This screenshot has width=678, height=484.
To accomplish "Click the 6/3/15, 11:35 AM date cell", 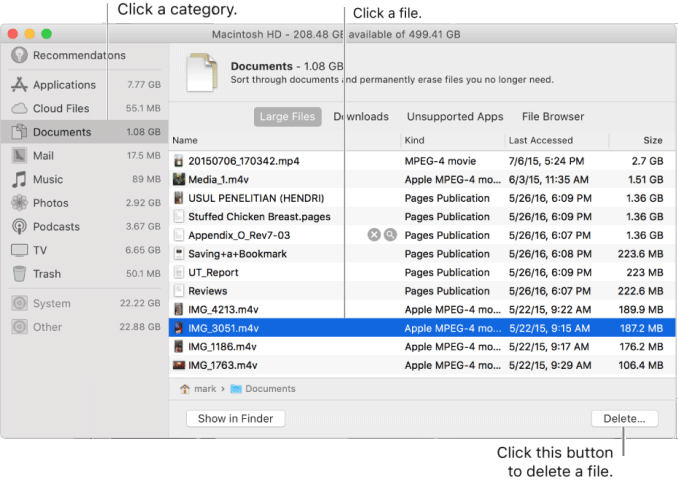I will tap(548, 179).
